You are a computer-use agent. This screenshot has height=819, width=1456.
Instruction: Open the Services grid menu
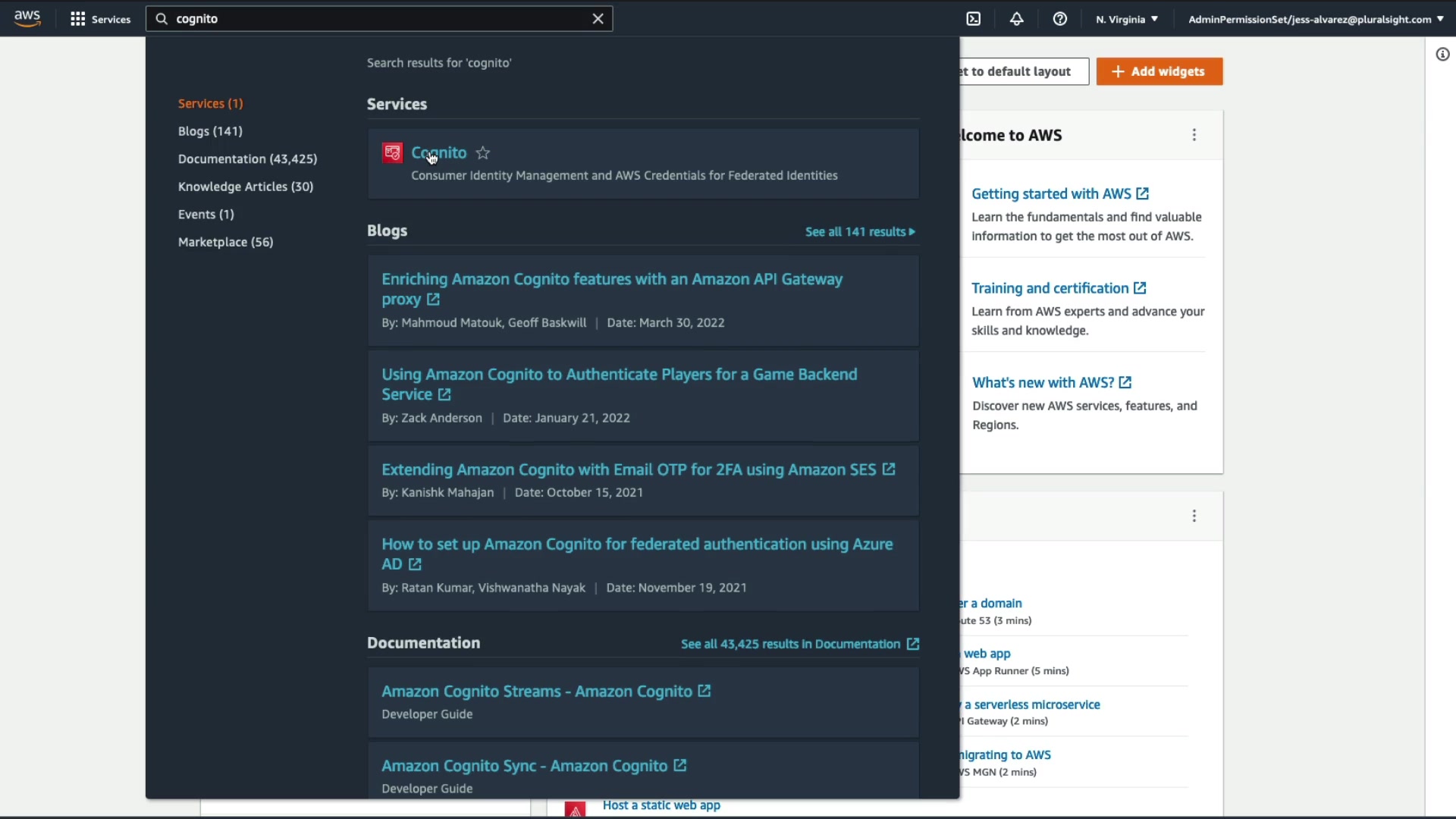[x=77, y=19]
